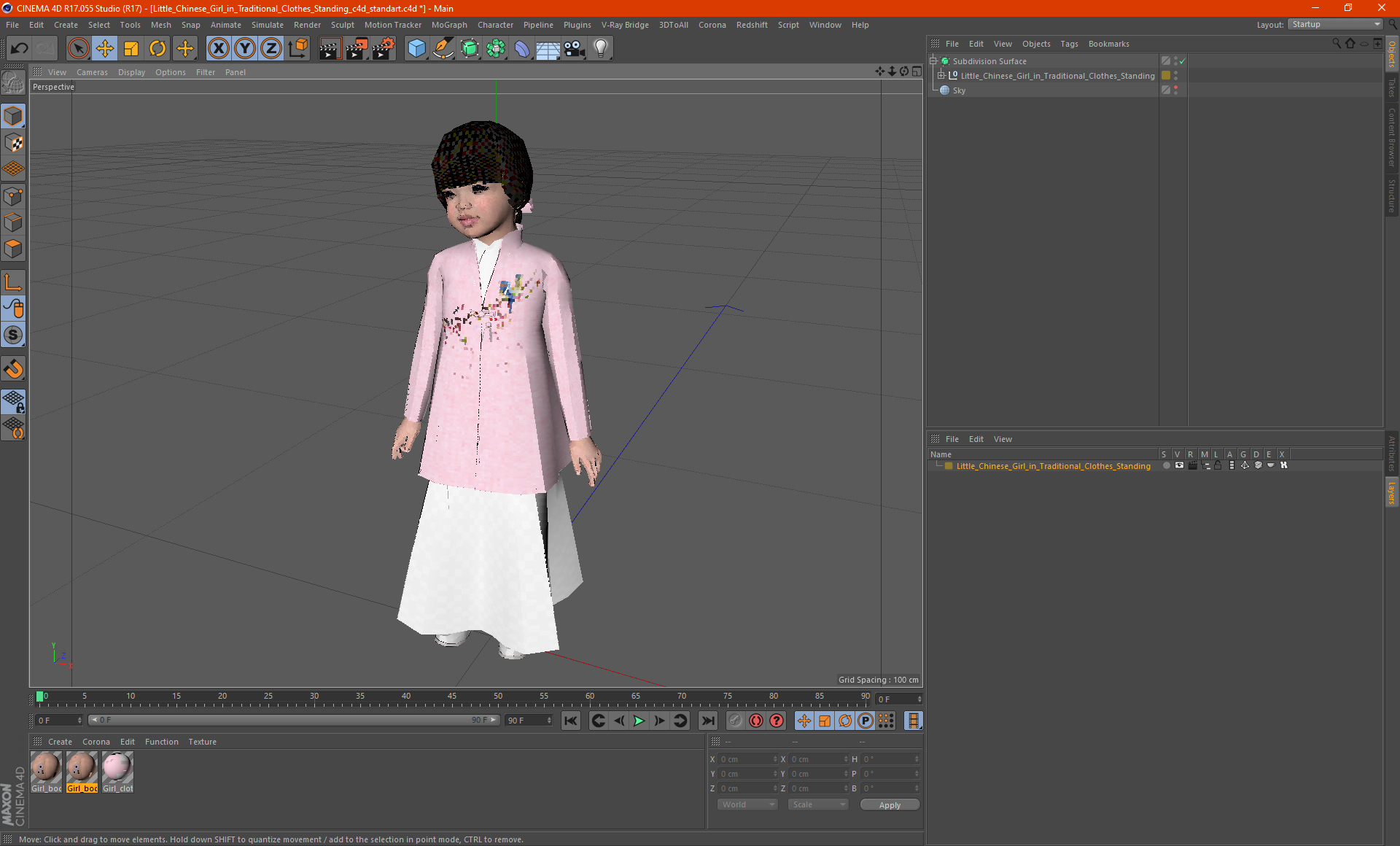
Task: Open the Spline pen tool
Action: [x=443, y=49]
